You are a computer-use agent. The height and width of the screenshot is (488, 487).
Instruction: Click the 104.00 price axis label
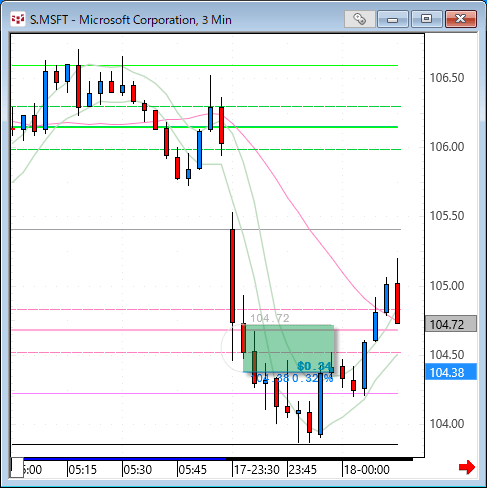pos(447,424)
